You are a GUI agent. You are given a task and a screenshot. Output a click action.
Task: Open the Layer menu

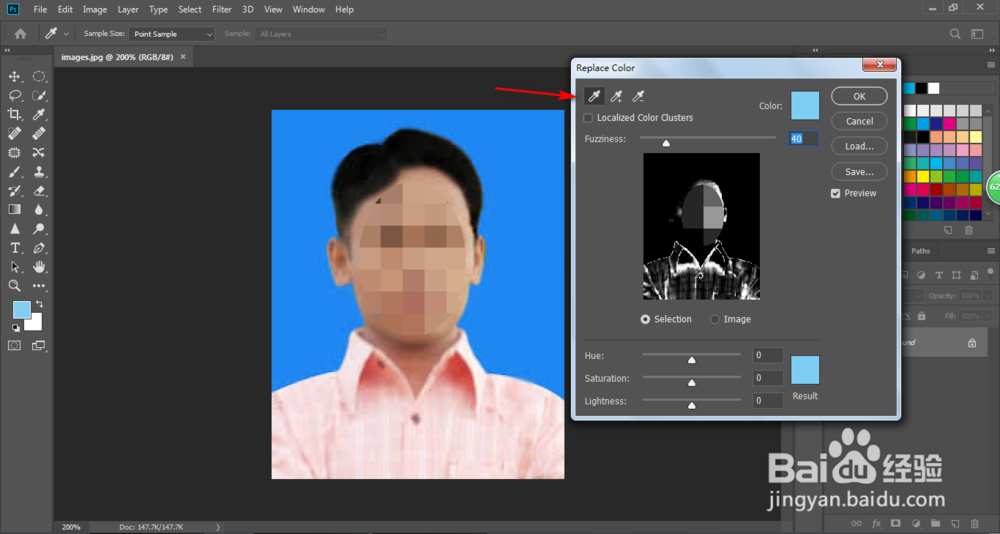(x=128, y=10)
